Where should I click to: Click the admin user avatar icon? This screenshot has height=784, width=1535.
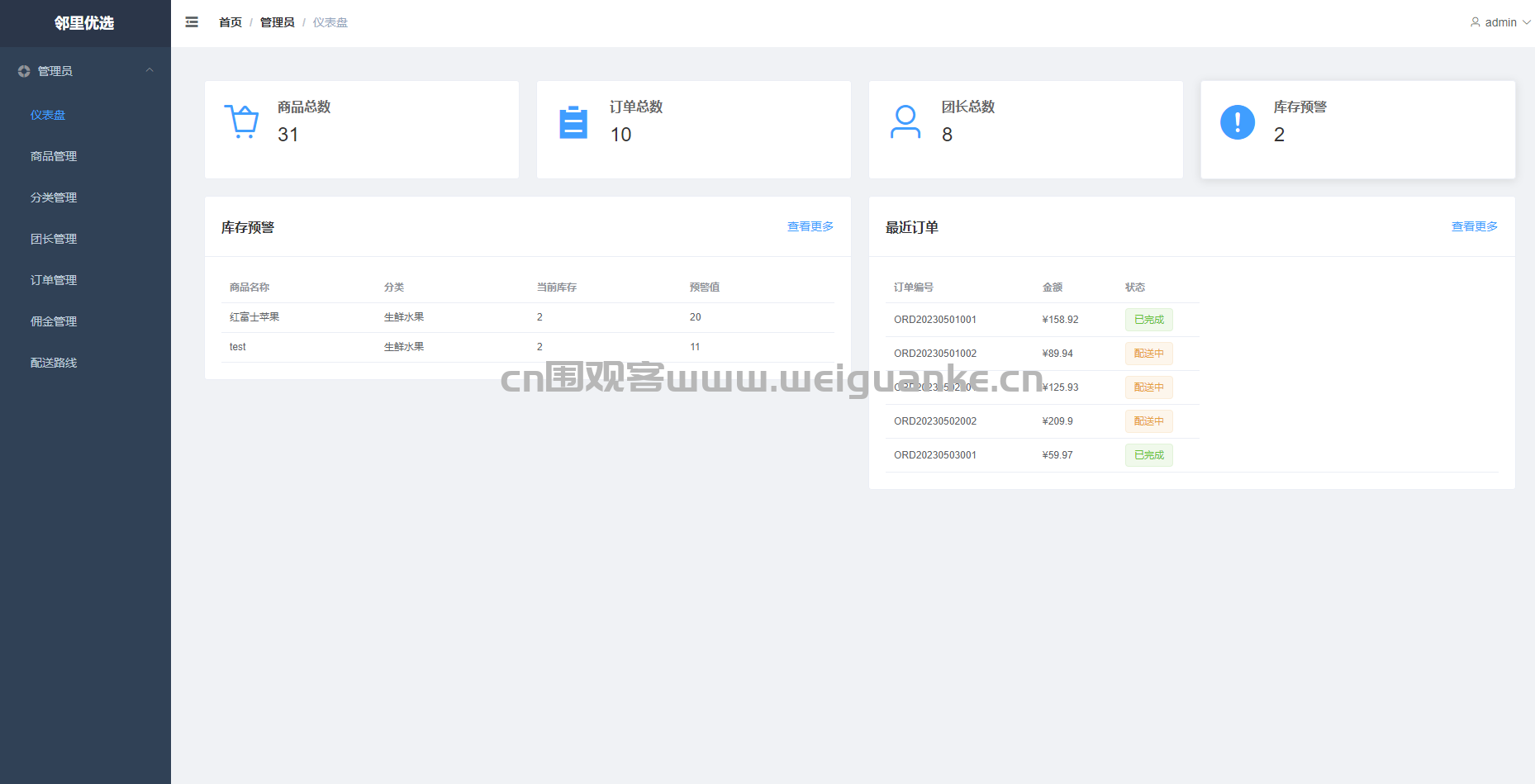click(x=1475, y=22)
